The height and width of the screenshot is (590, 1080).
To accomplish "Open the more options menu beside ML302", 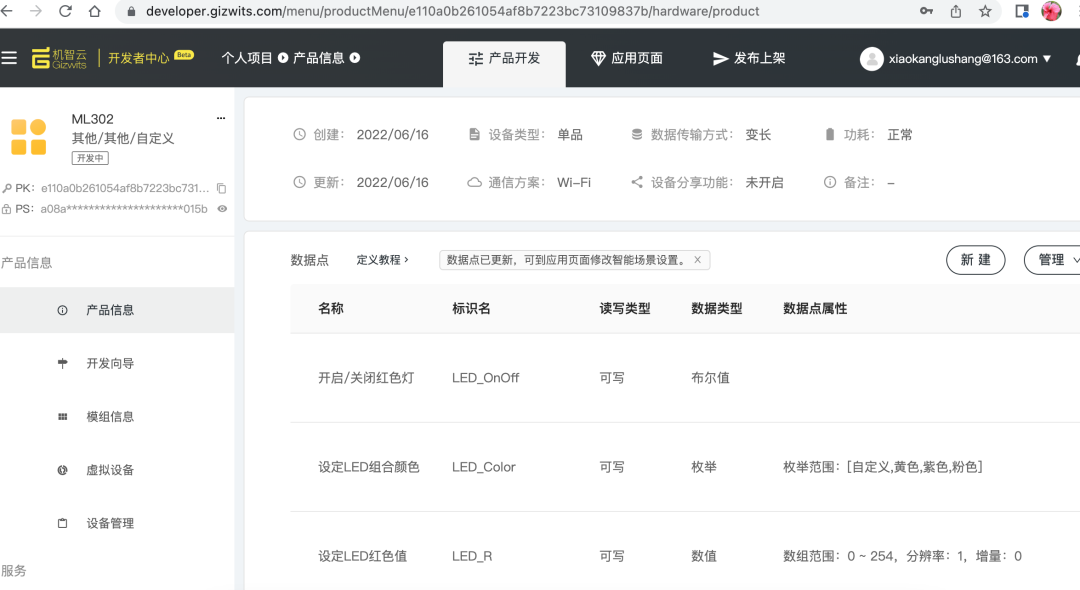I will [220, 118].
